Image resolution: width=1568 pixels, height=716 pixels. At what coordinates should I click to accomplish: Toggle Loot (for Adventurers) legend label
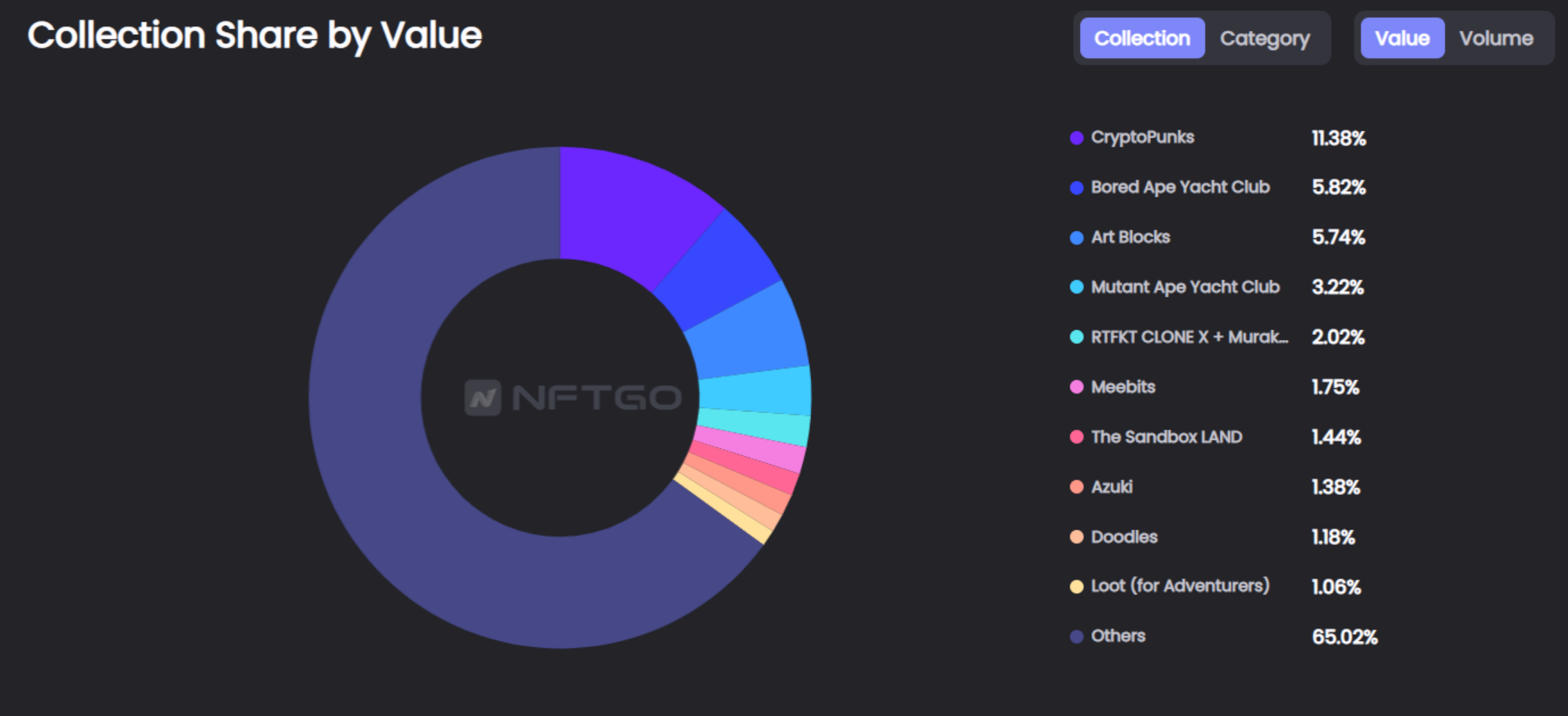[x=1180, y=586]
